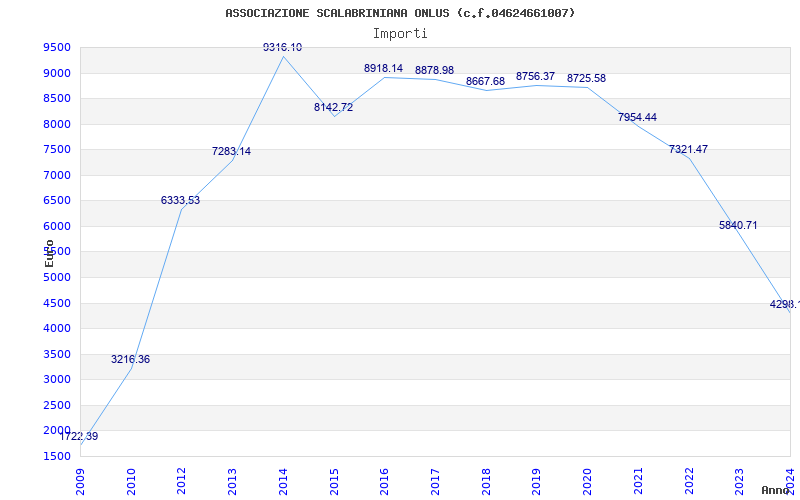Screen dimensions: 800x500
Task: Click the 1500 y-axis tick label
Action: (x=57, y=456)
